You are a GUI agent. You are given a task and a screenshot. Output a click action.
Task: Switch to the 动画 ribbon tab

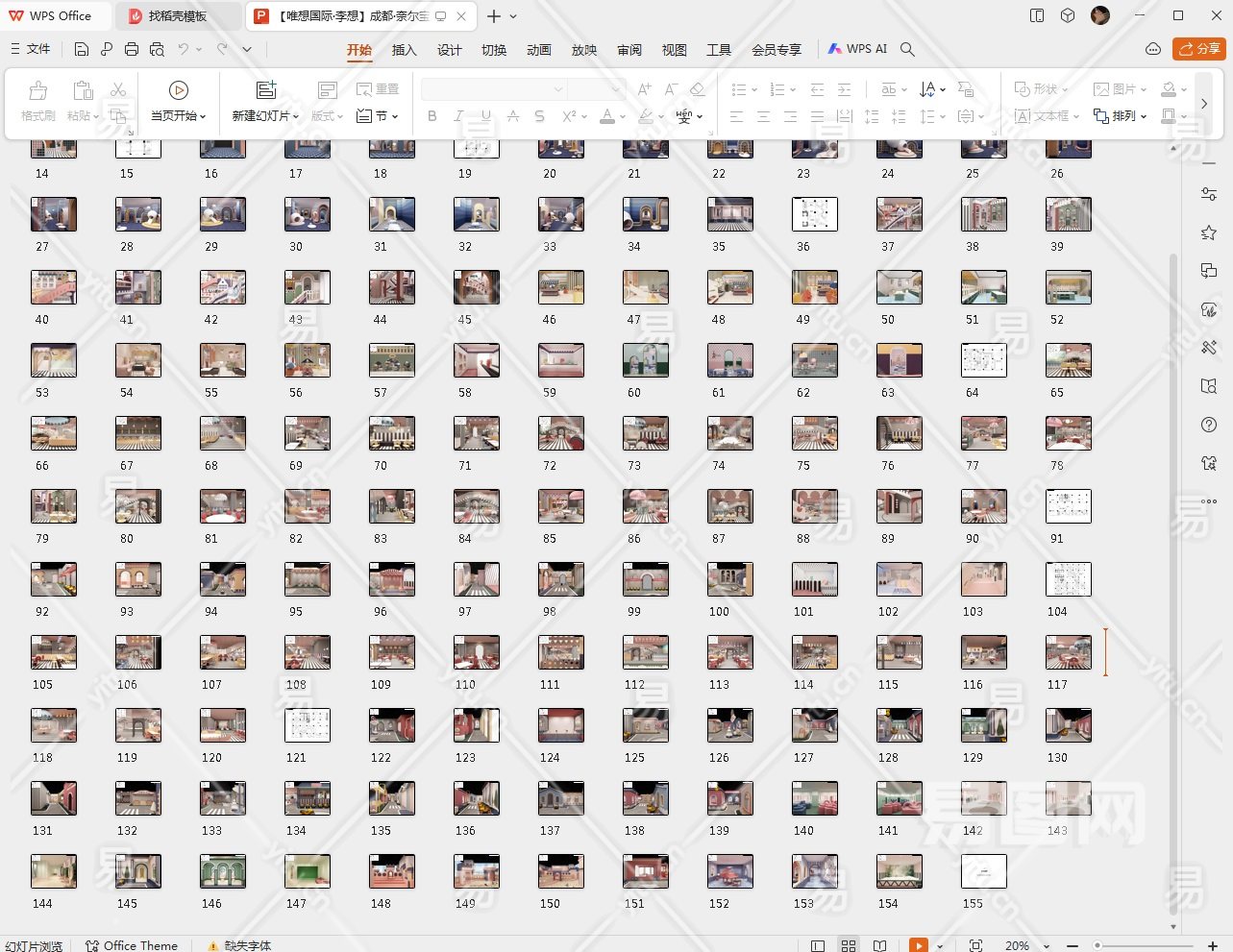point(539,50)
